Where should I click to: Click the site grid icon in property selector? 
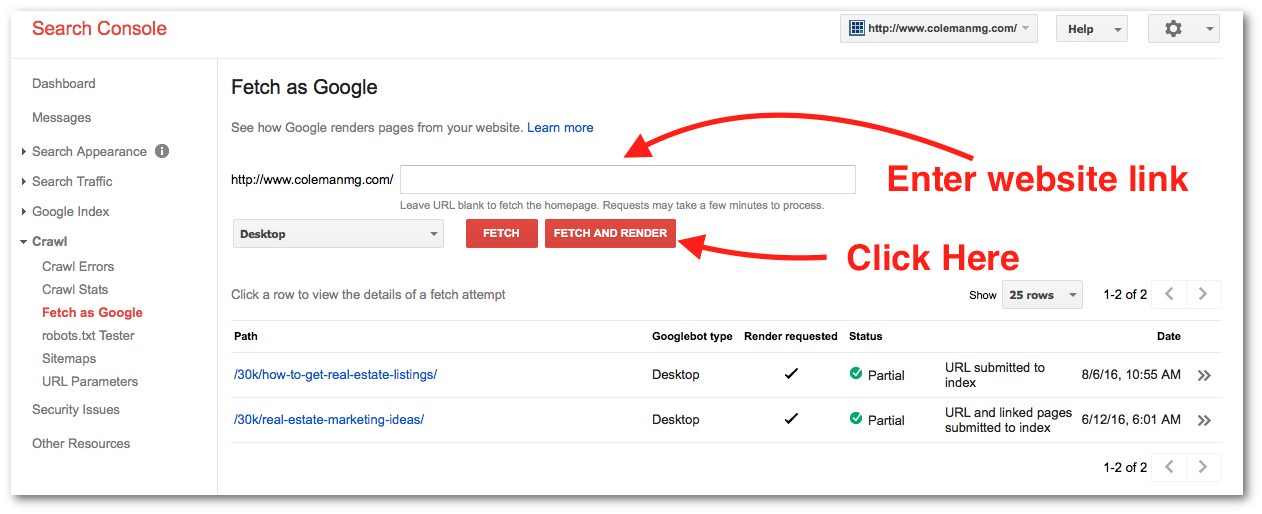coord(857,28)
